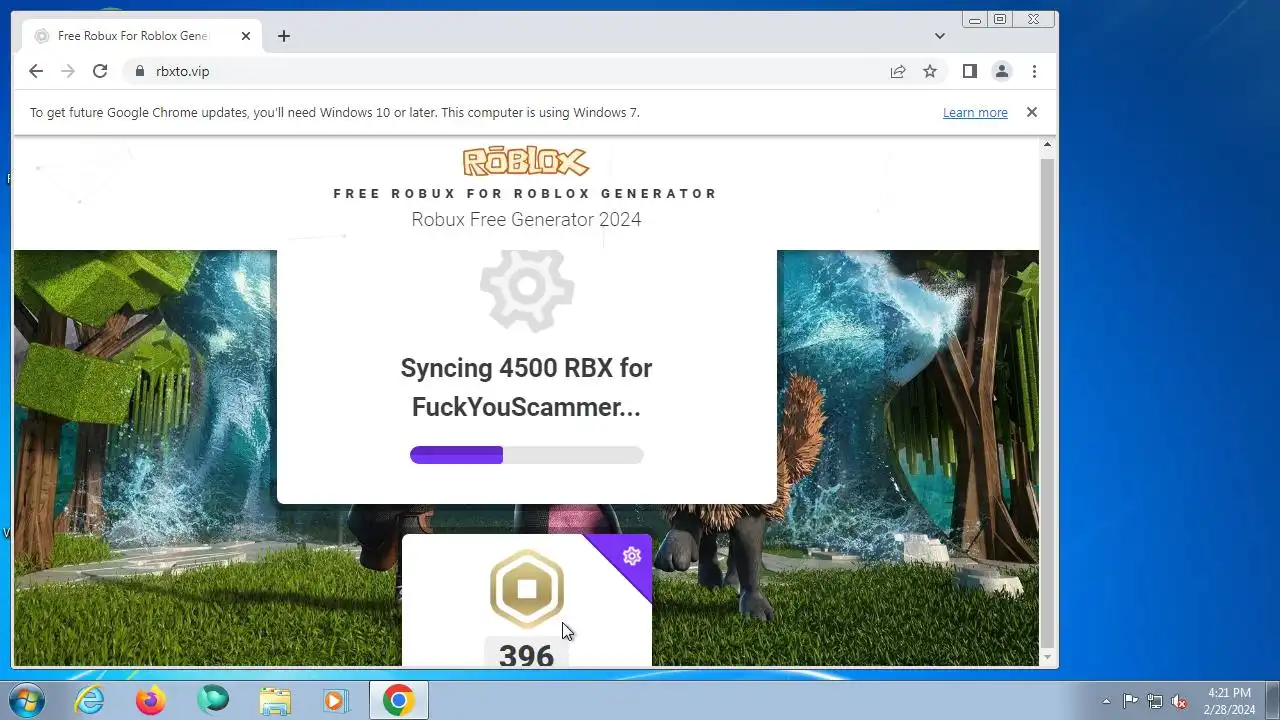Minimize the Chrome window
Image resolution: width=1280 pixels, height=720 pixels.
click(975, 19)
